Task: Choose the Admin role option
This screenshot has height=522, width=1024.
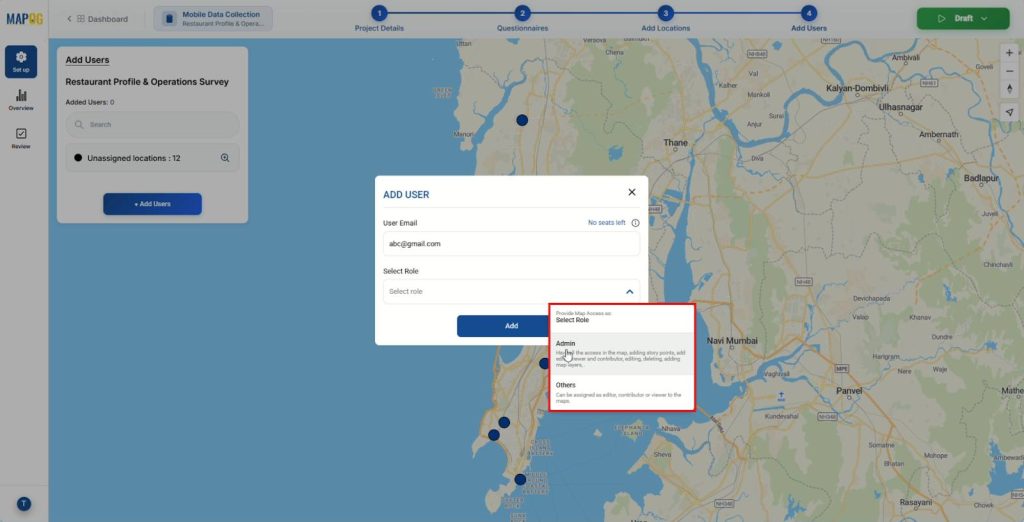Action: pyautogui.click(x=621, y=353)
